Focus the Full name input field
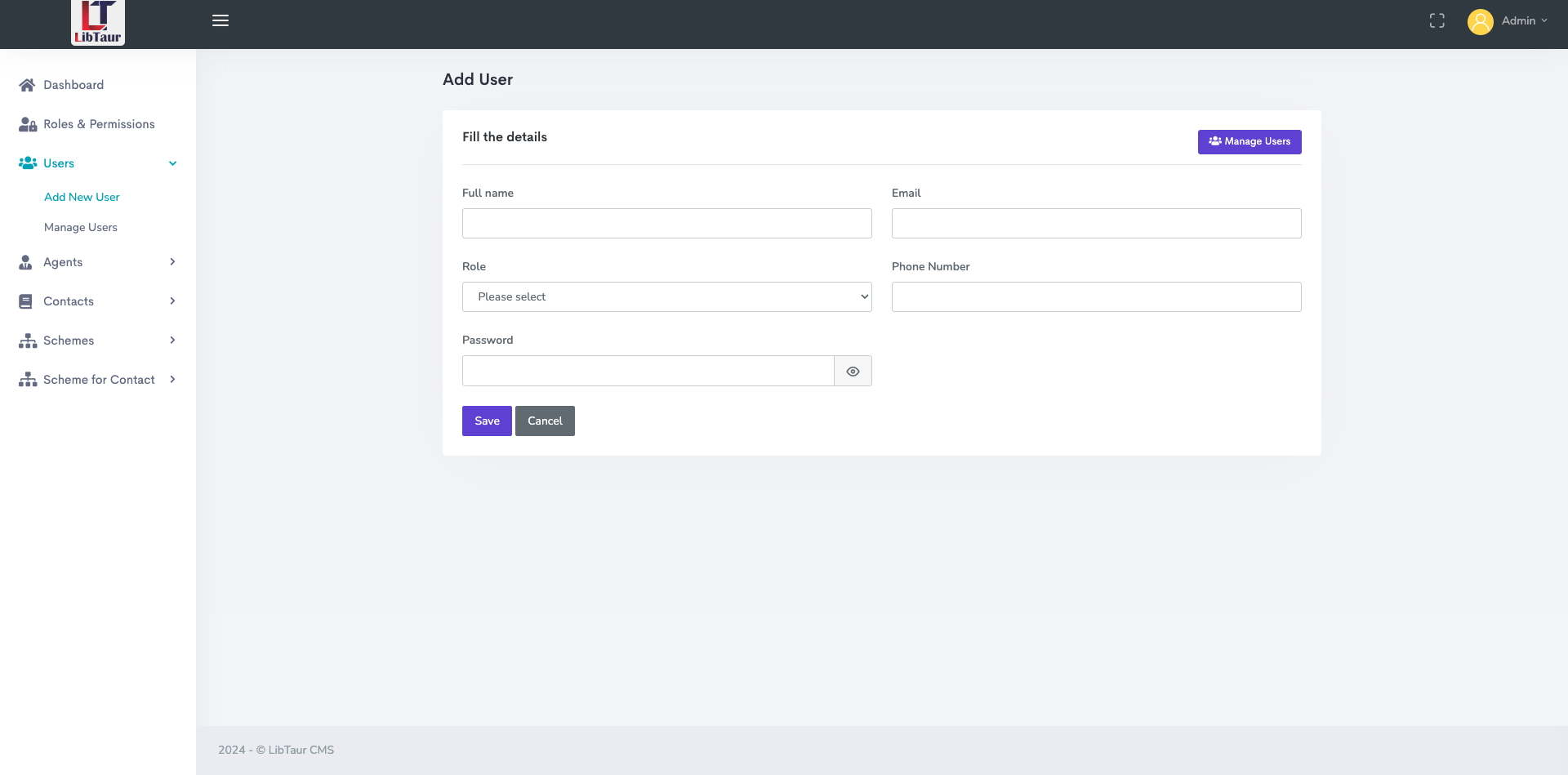 point(666,224)
